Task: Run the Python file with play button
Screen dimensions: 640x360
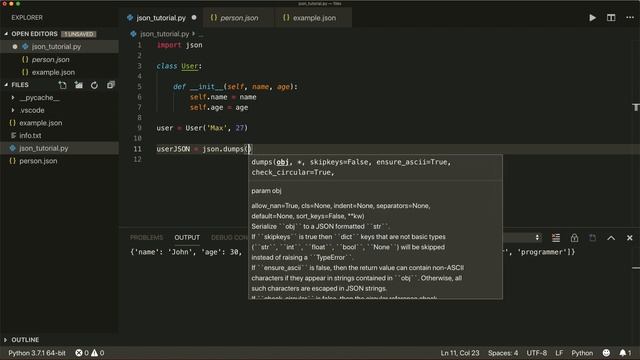Action: click(x=592, y=18)
